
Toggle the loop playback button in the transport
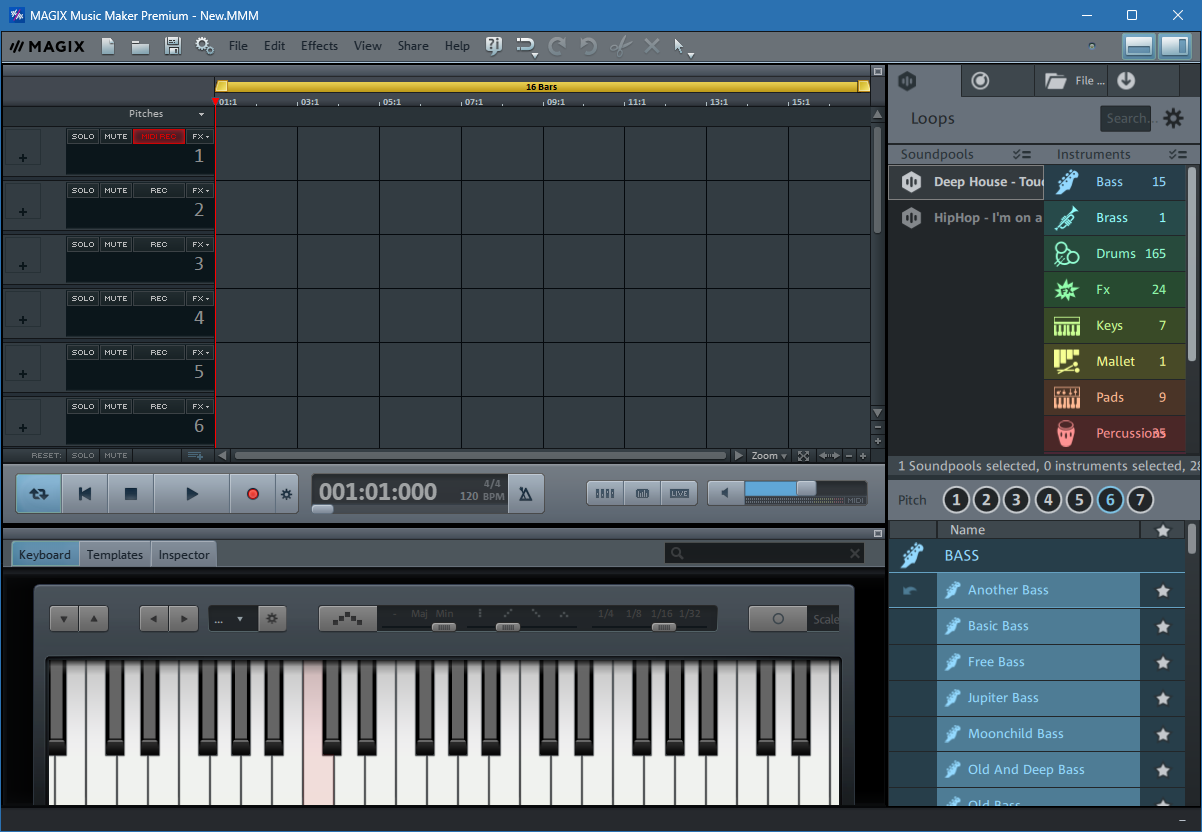tap(39, 494)
